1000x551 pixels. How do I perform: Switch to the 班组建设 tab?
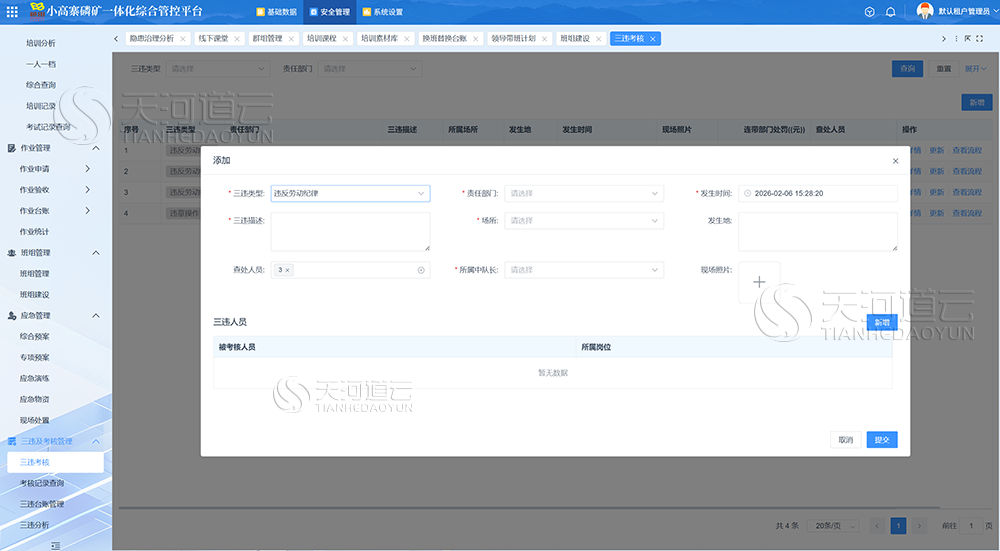pyautogui.click(x=575, y=38)
